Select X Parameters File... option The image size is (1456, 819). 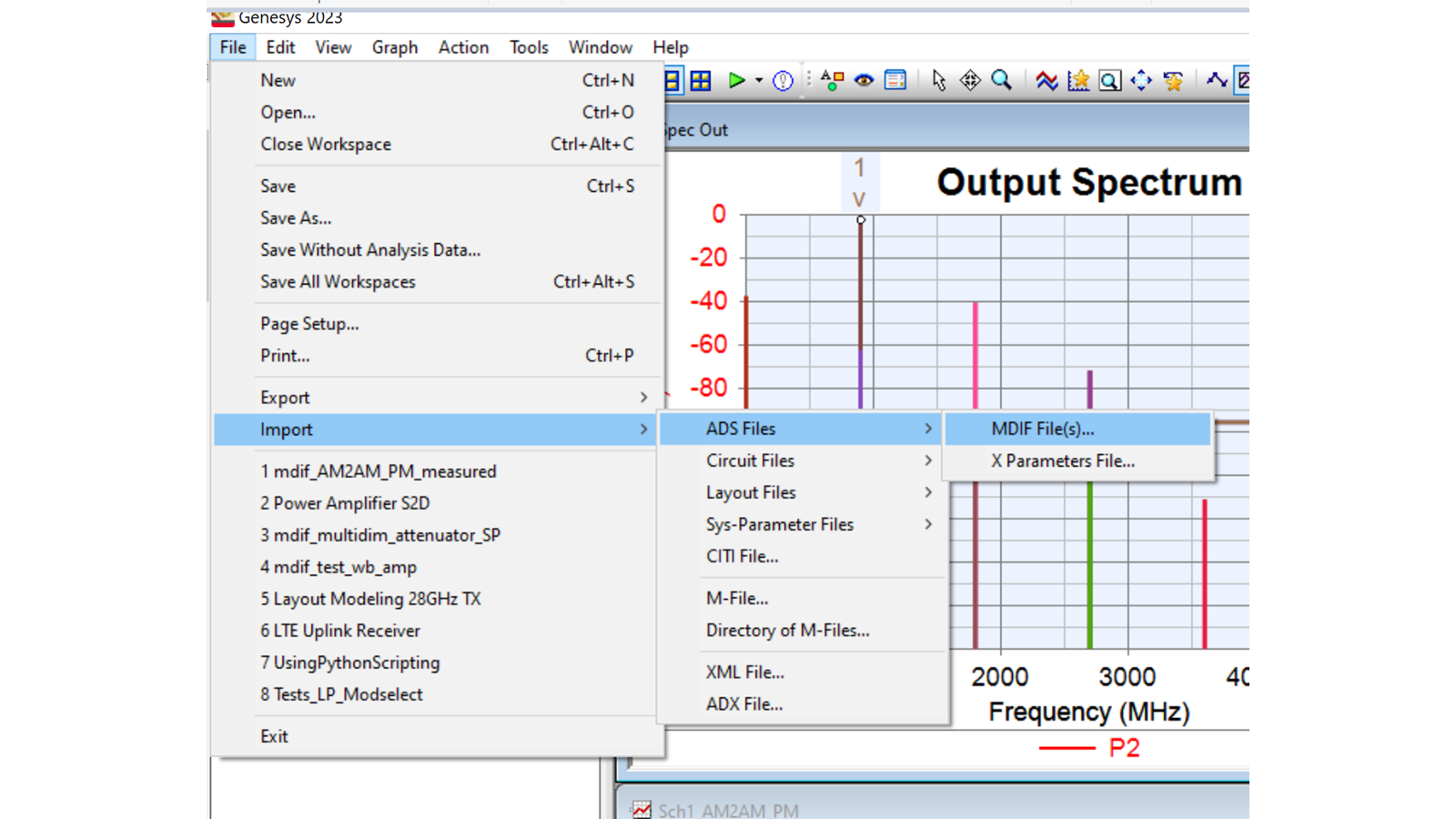click(1063, 460)
